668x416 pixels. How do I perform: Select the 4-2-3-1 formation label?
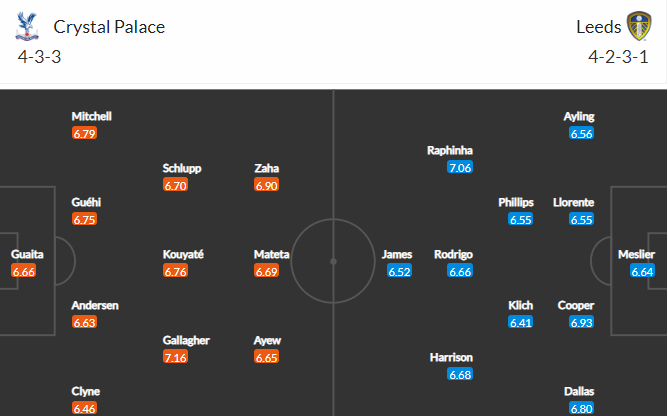pyautogui.click(x=618, y=57)
